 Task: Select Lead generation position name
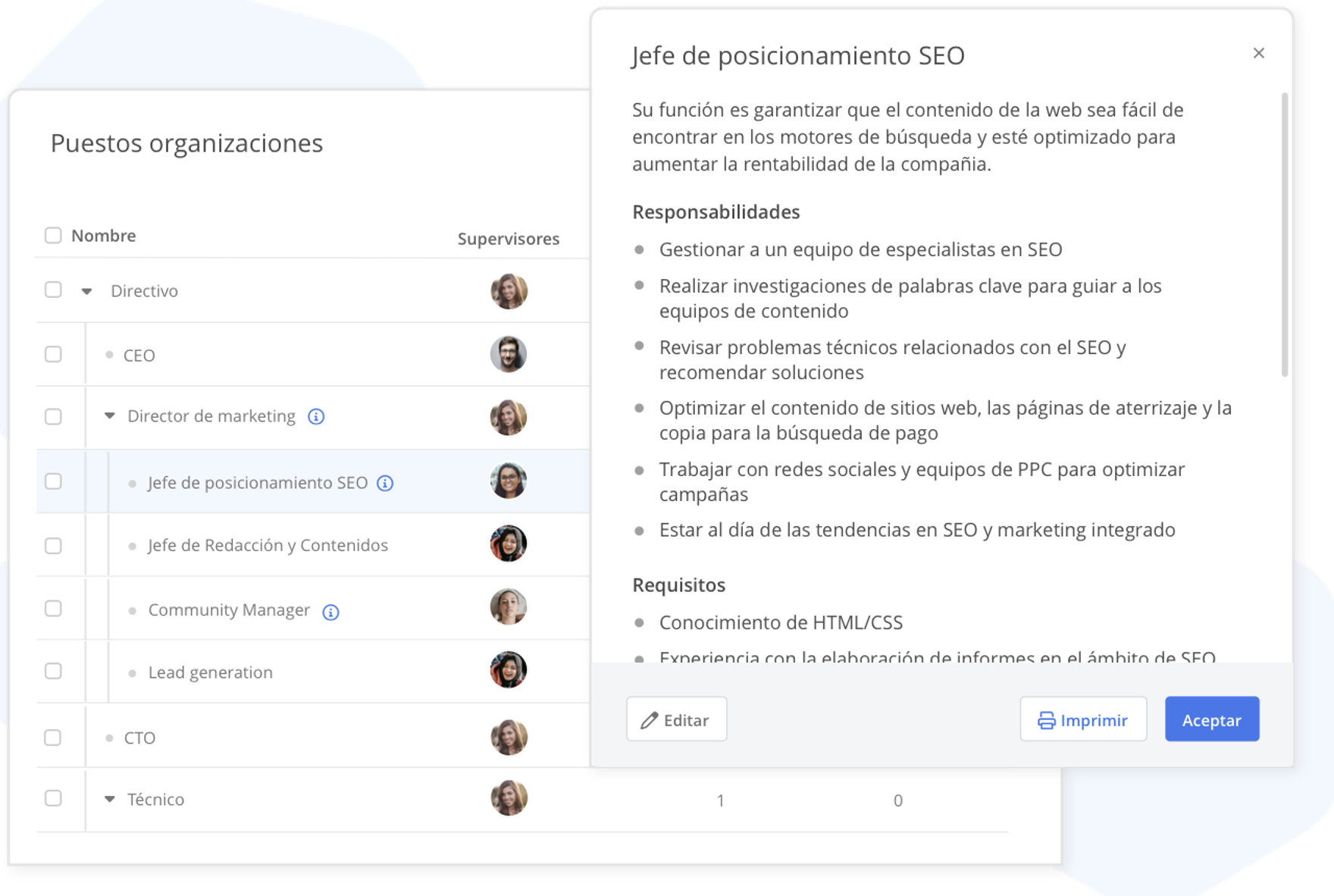pyautogui.click(x=211, y=672)
